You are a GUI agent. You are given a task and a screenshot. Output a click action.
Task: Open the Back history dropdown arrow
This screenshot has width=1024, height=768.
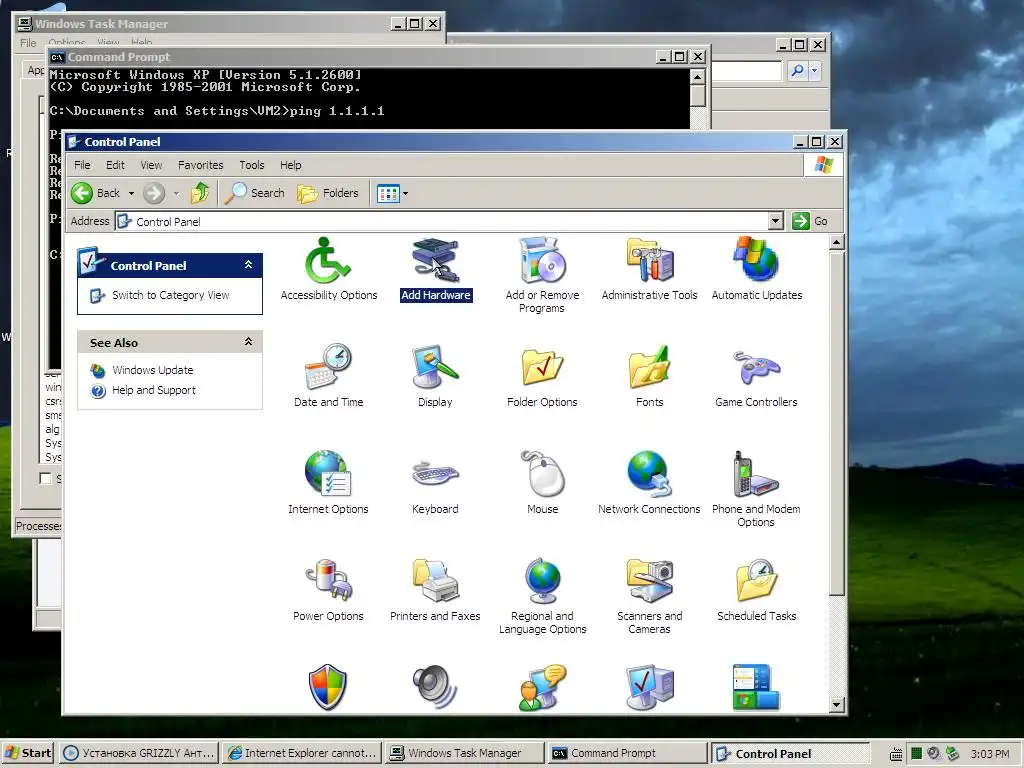click(x=131, y=193)
